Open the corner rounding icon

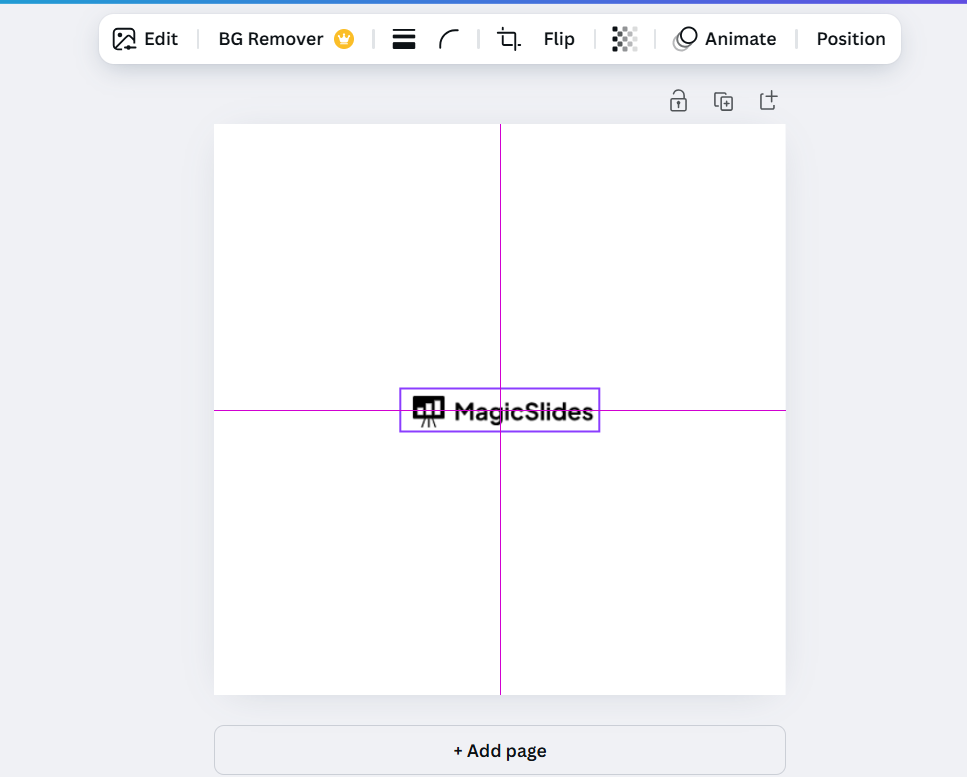450,39
